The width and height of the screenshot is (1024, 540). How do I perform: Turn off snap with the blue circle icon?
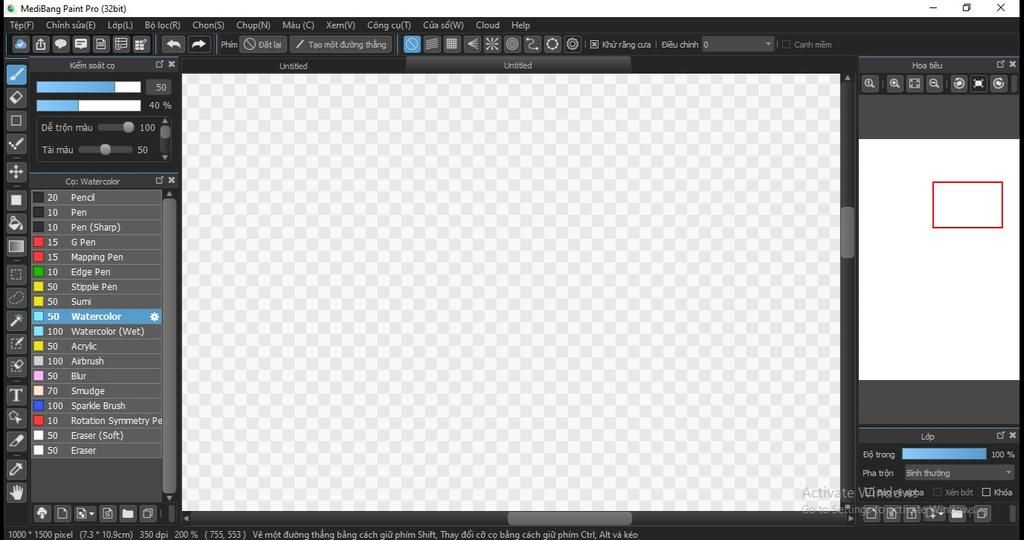point(411,44)
